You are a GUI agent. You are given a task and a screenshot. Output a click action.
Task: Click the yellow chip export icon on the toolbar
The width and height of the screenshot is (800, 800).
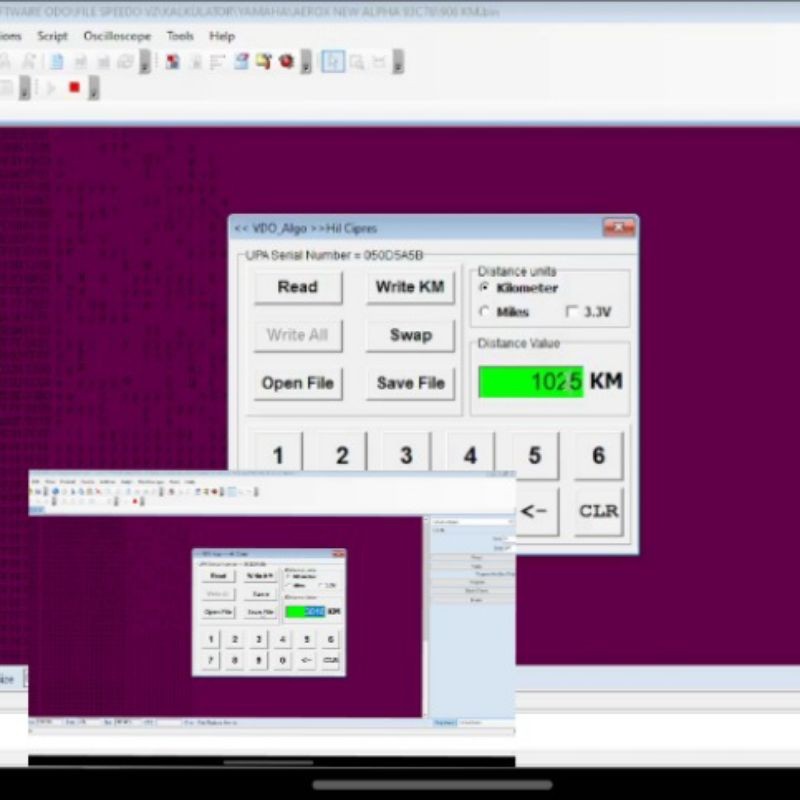click(263, 61)
